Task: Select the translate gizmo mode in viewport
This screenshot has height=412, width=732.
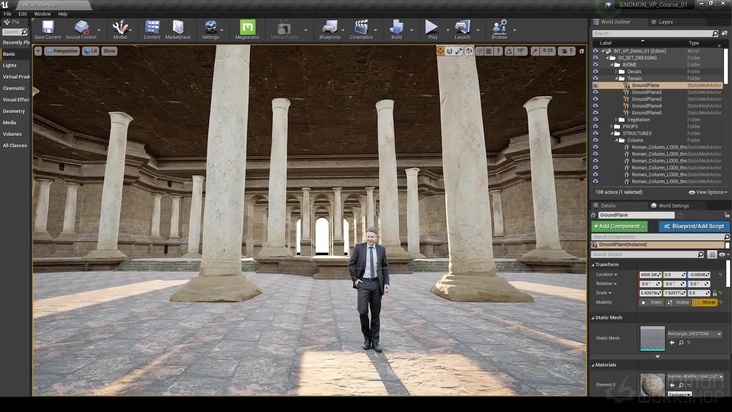Action: (x=440, y=51)
